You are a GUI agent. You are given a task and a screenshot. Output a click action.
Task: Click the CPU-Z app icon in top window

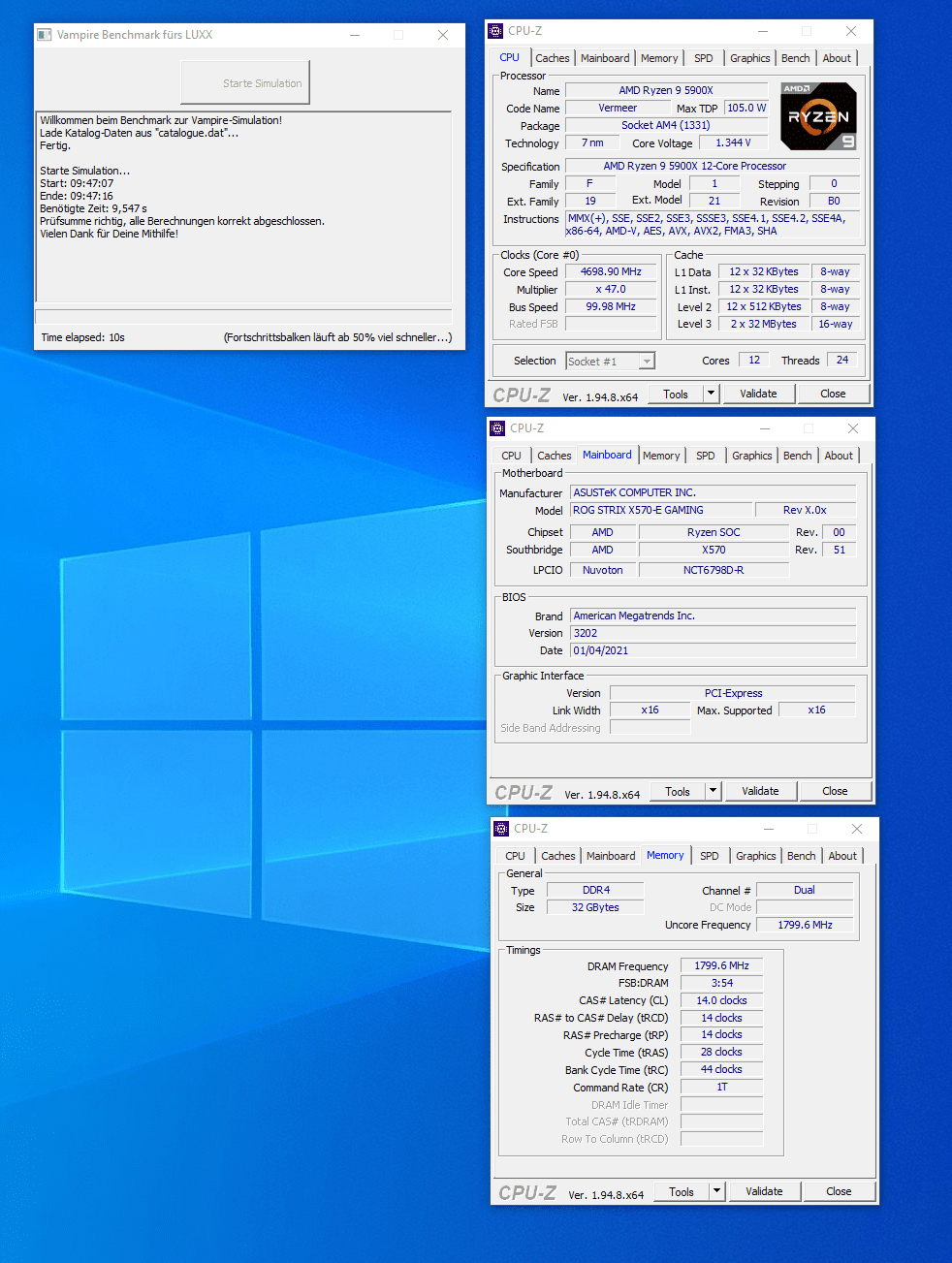point(495,31)
